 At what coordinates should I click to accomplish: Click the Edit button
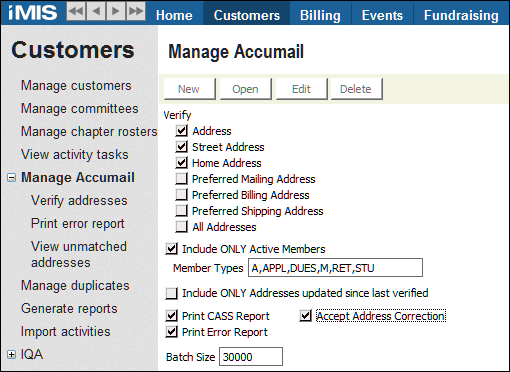point(301,89)
